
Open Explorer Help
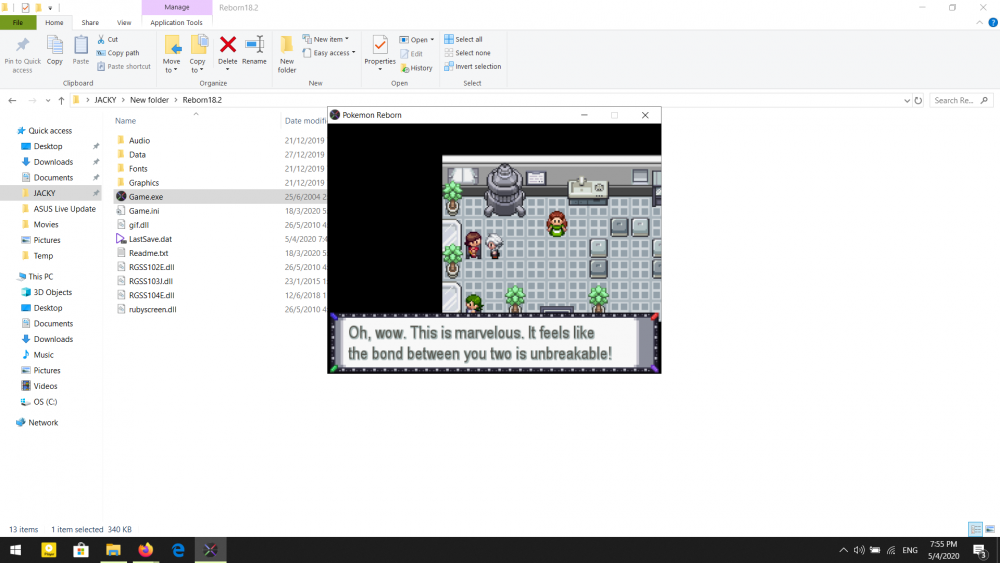coord(993,22)
